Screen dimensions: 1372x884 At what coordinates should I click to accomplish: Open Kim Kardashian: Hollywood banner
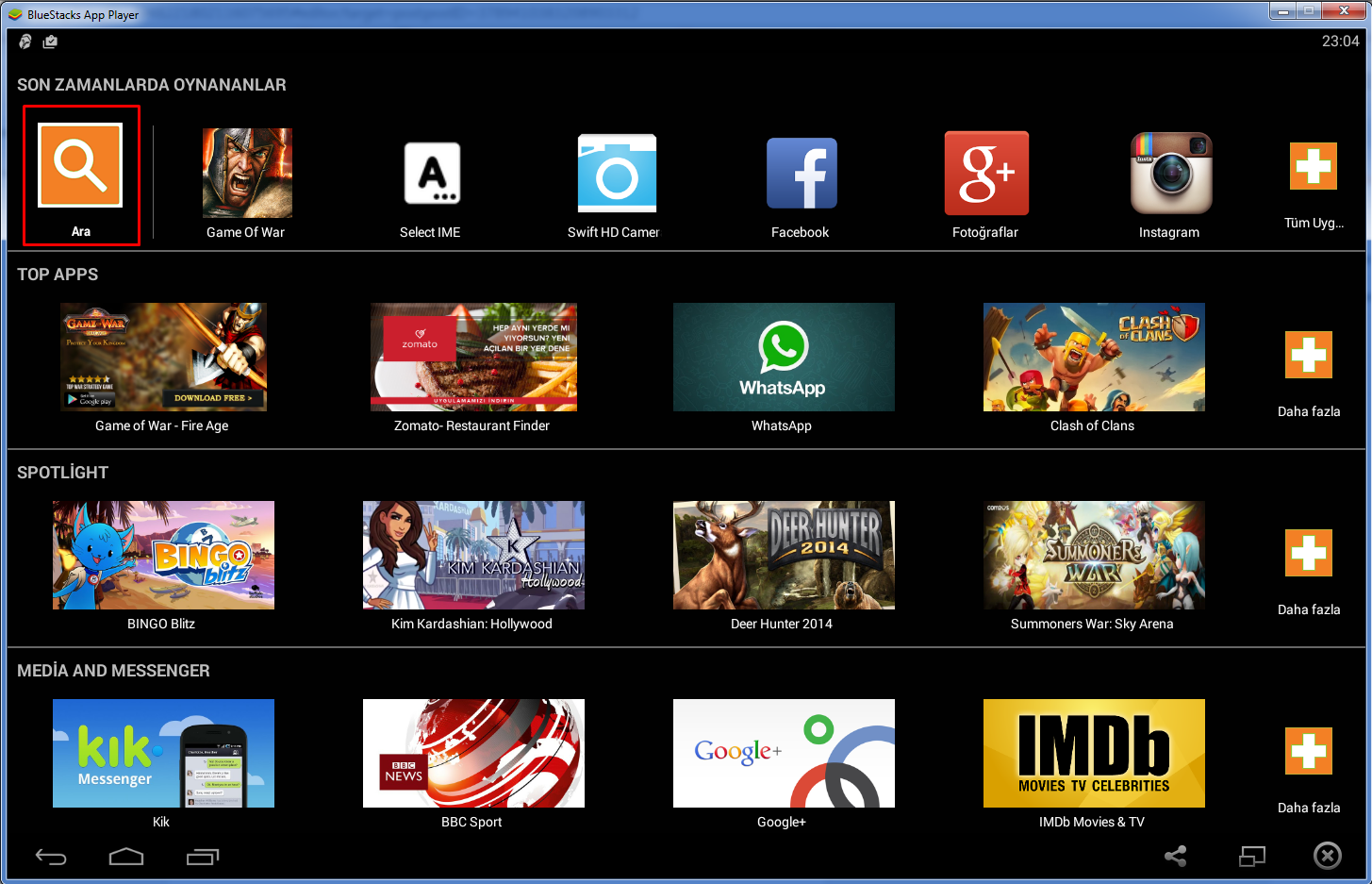coord(473,555)
